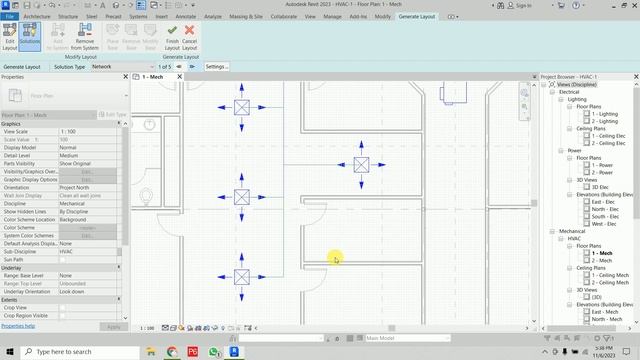Image resolution: width=640 pixels, height=360 pixels.
Task: Click the Edit Layout tool
Action: 9,37
